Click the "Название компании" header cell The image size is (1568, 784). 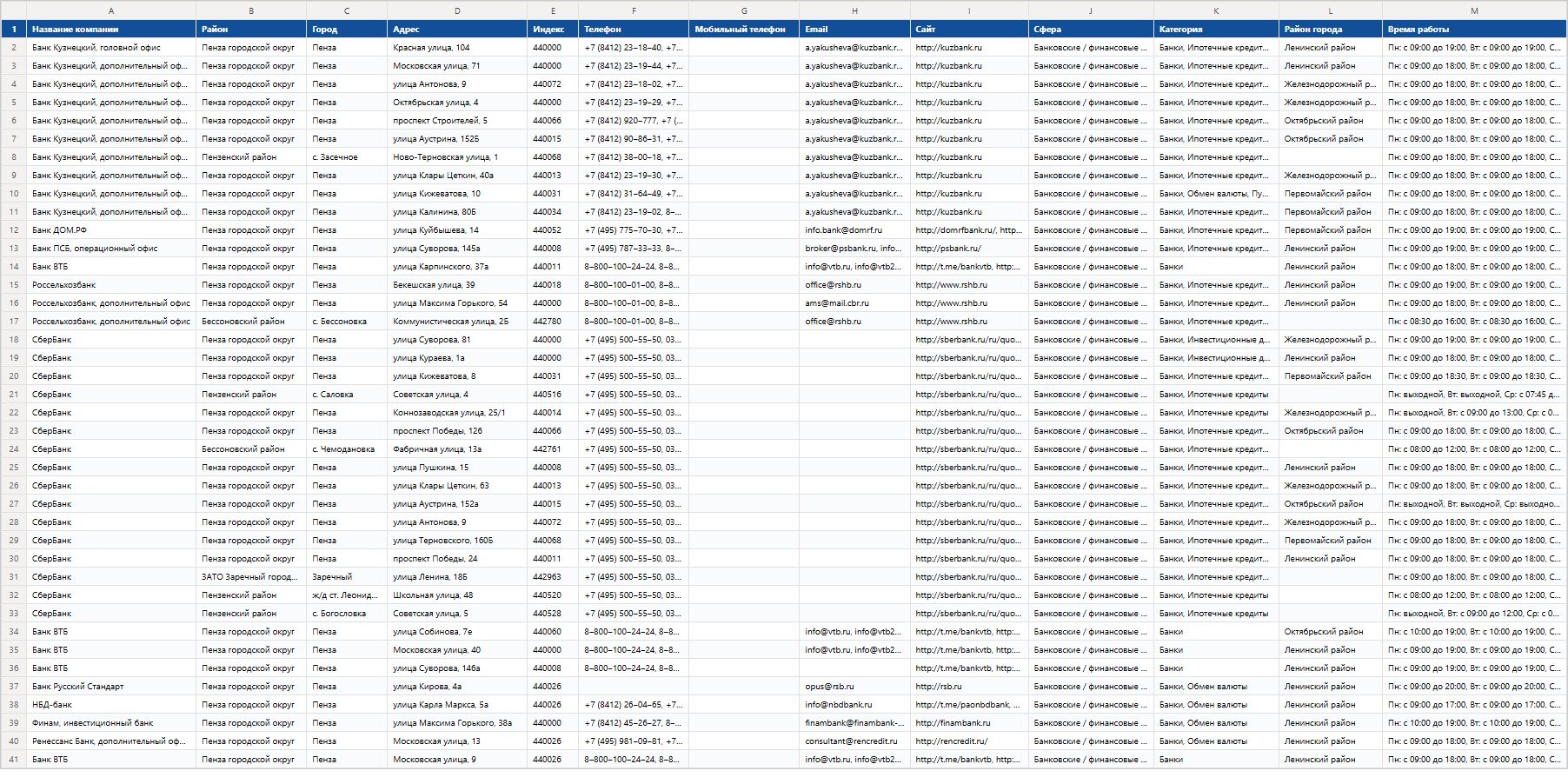click(111, 30)
